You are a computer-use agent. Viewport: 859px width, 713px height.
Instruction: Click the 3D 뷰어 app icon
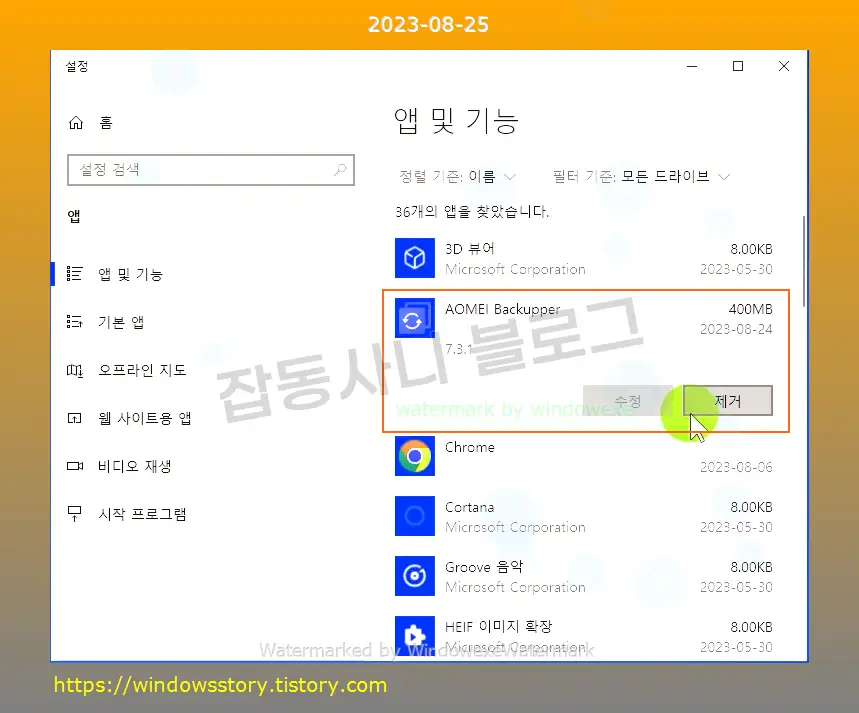(415, 258)
